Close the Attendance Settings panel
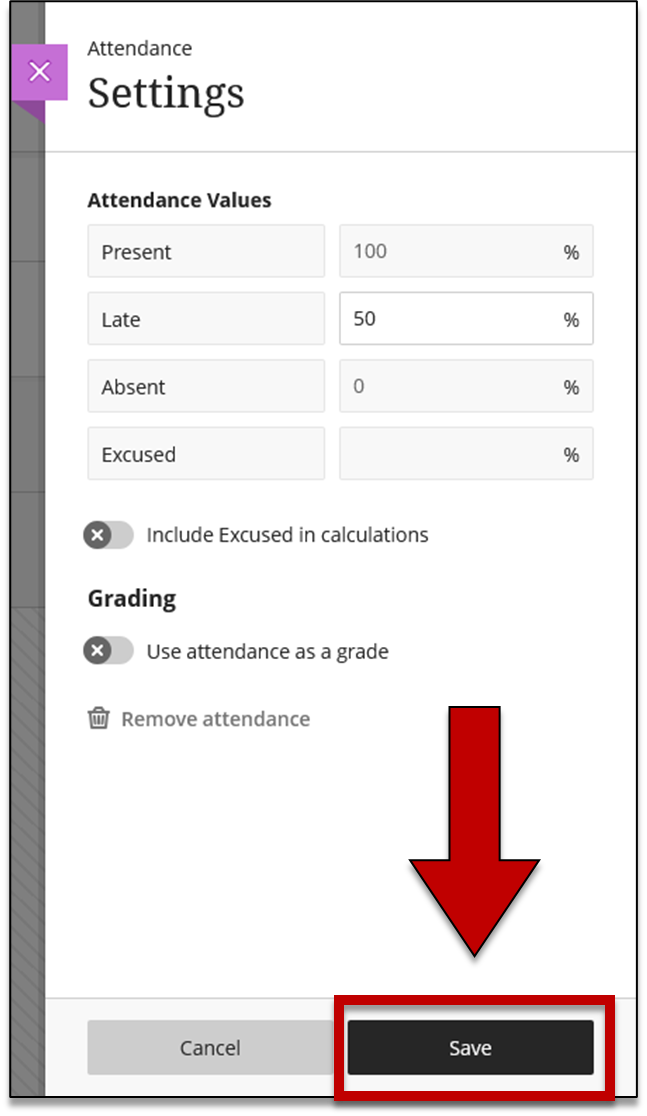 [39, 72]
